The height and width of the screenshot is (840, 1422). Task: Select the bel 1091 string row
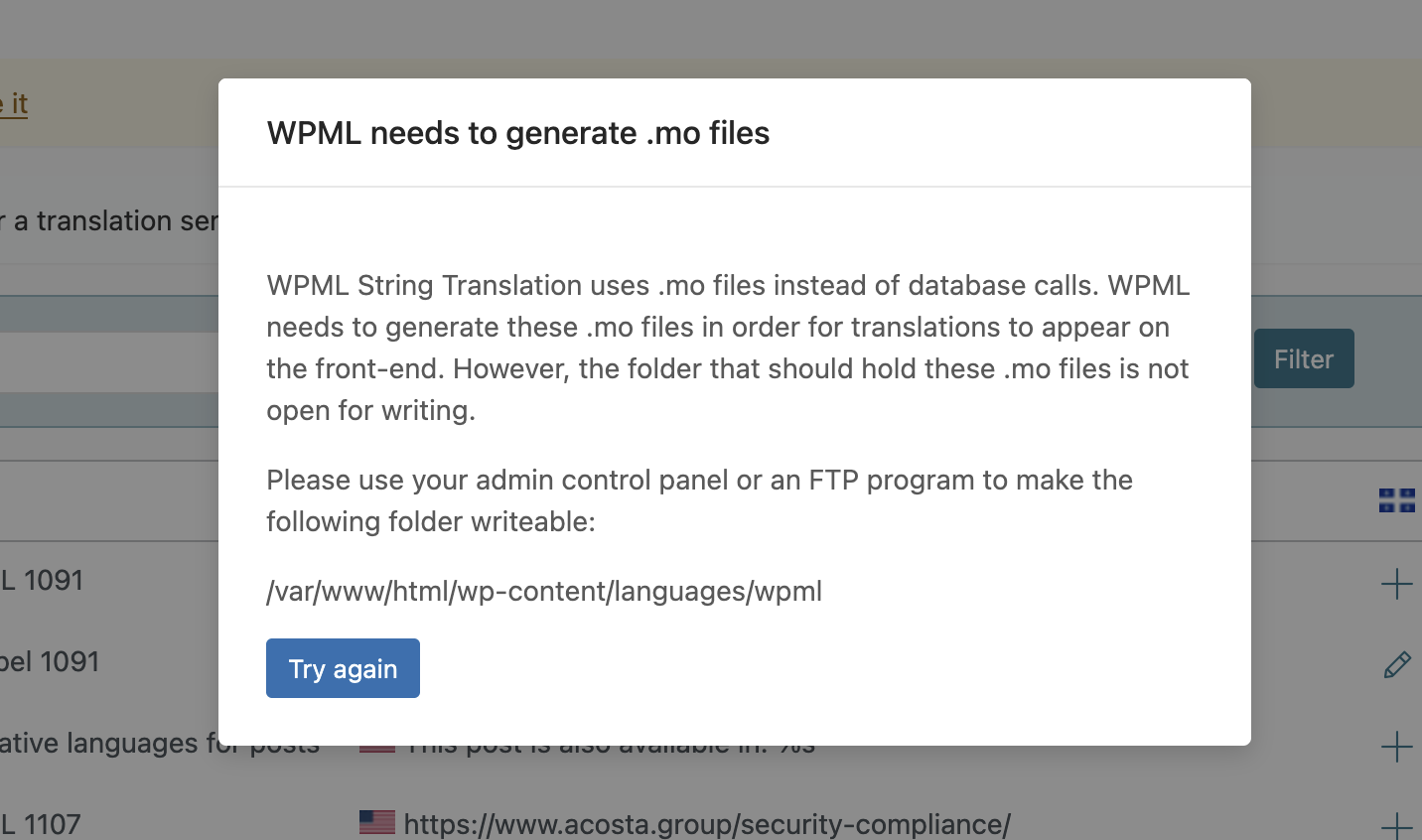50,661
